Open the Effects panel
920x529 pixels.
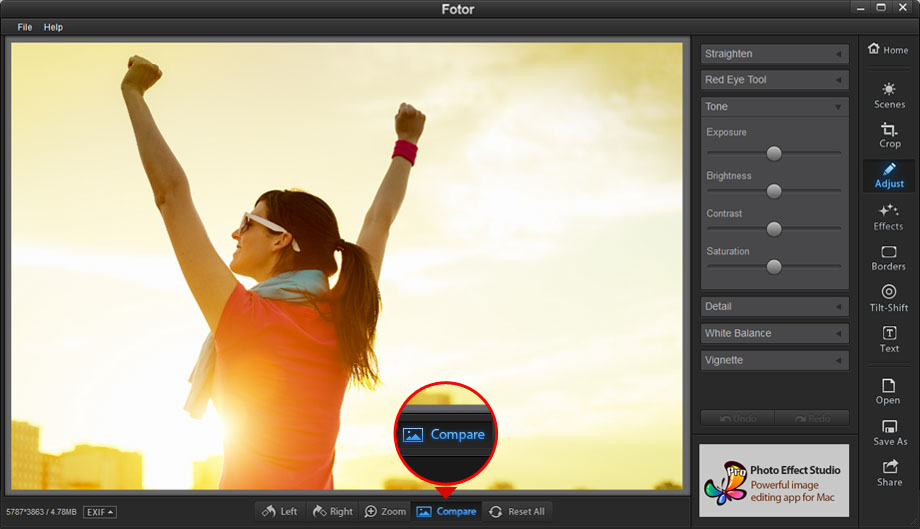888,217
